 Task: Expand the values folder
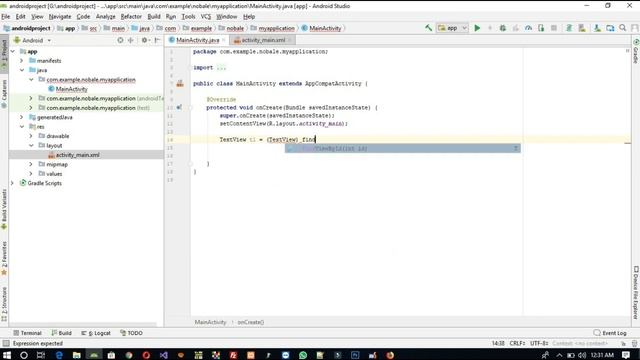[31, 173]
